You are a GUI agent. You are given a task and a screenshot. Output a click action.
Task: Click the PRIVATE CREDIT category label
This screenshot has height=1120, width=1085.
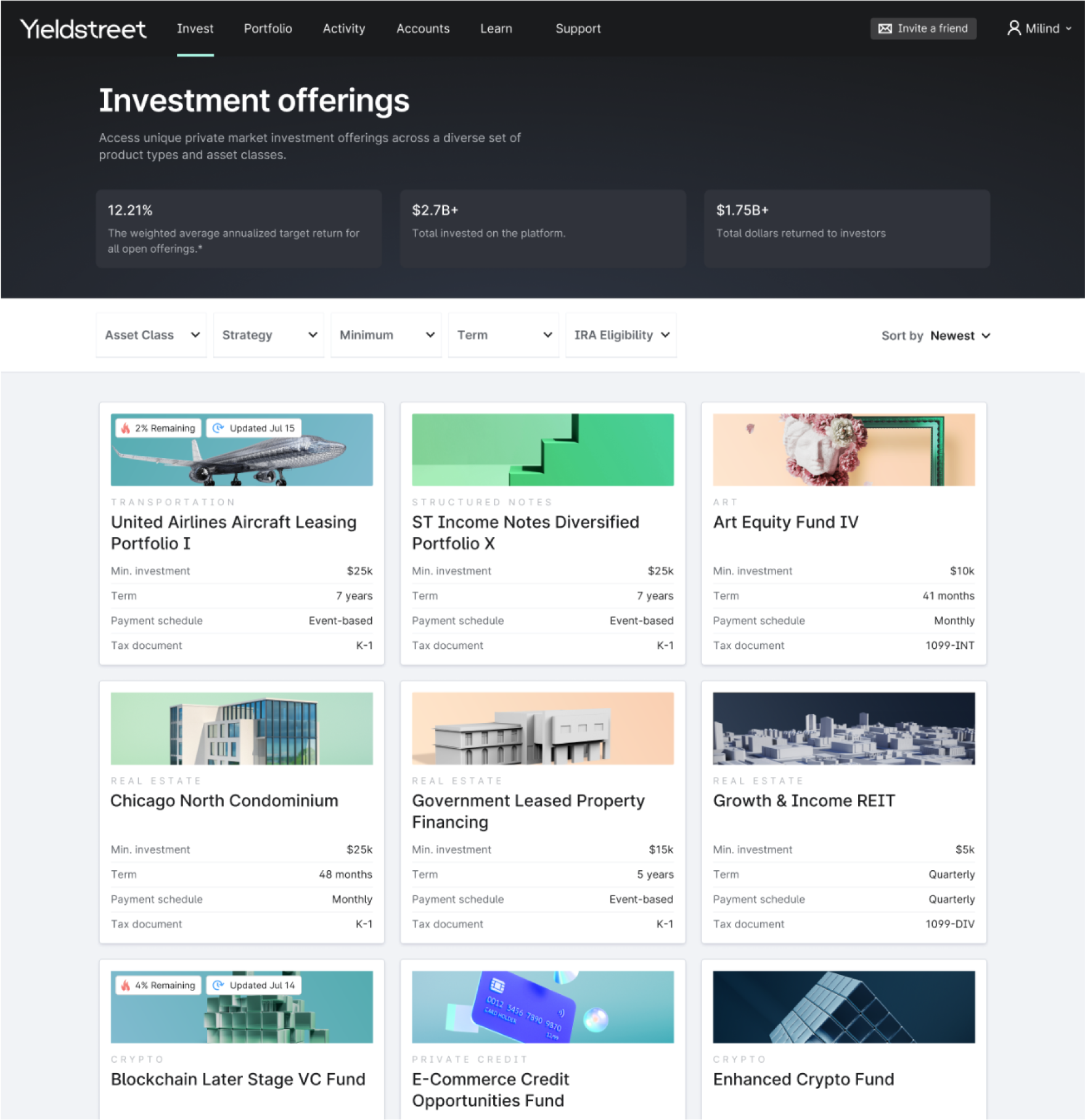tap(470, 1060)
